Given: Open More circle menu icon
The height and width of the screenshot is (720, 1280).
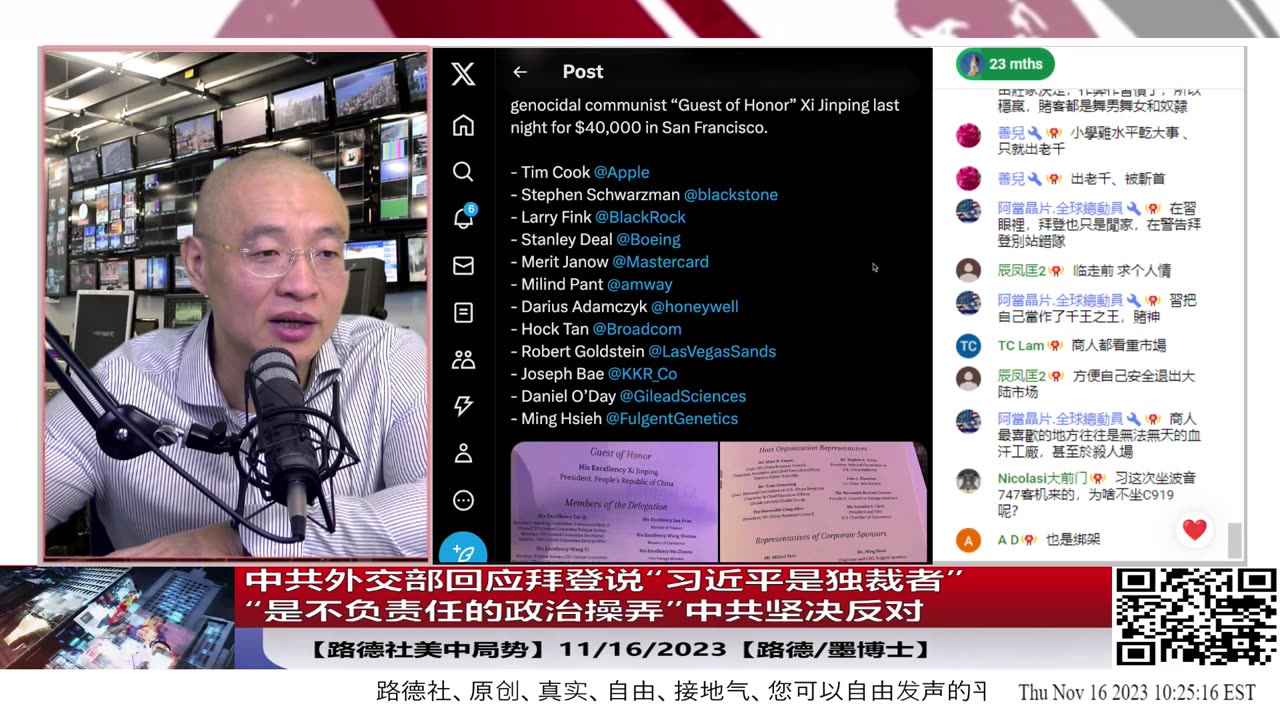Looking at the screenshot, I should [x=463, y=500].
